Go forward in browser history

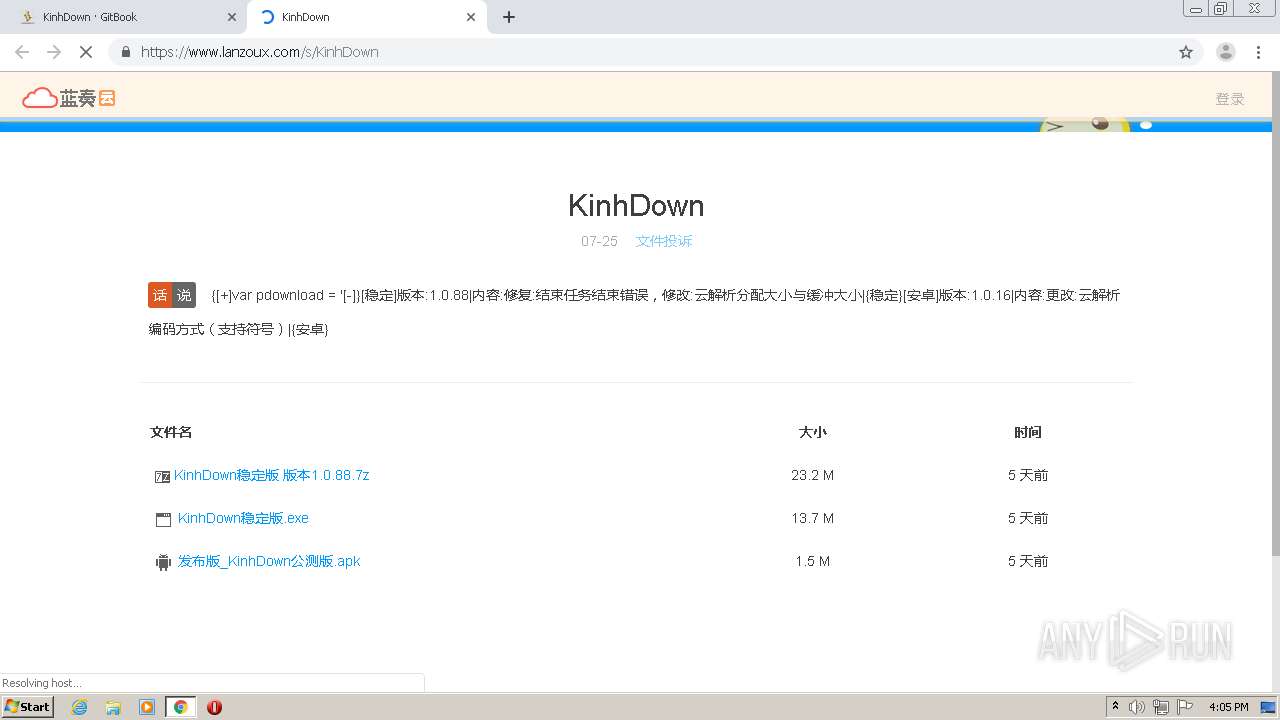click(54, 52)
